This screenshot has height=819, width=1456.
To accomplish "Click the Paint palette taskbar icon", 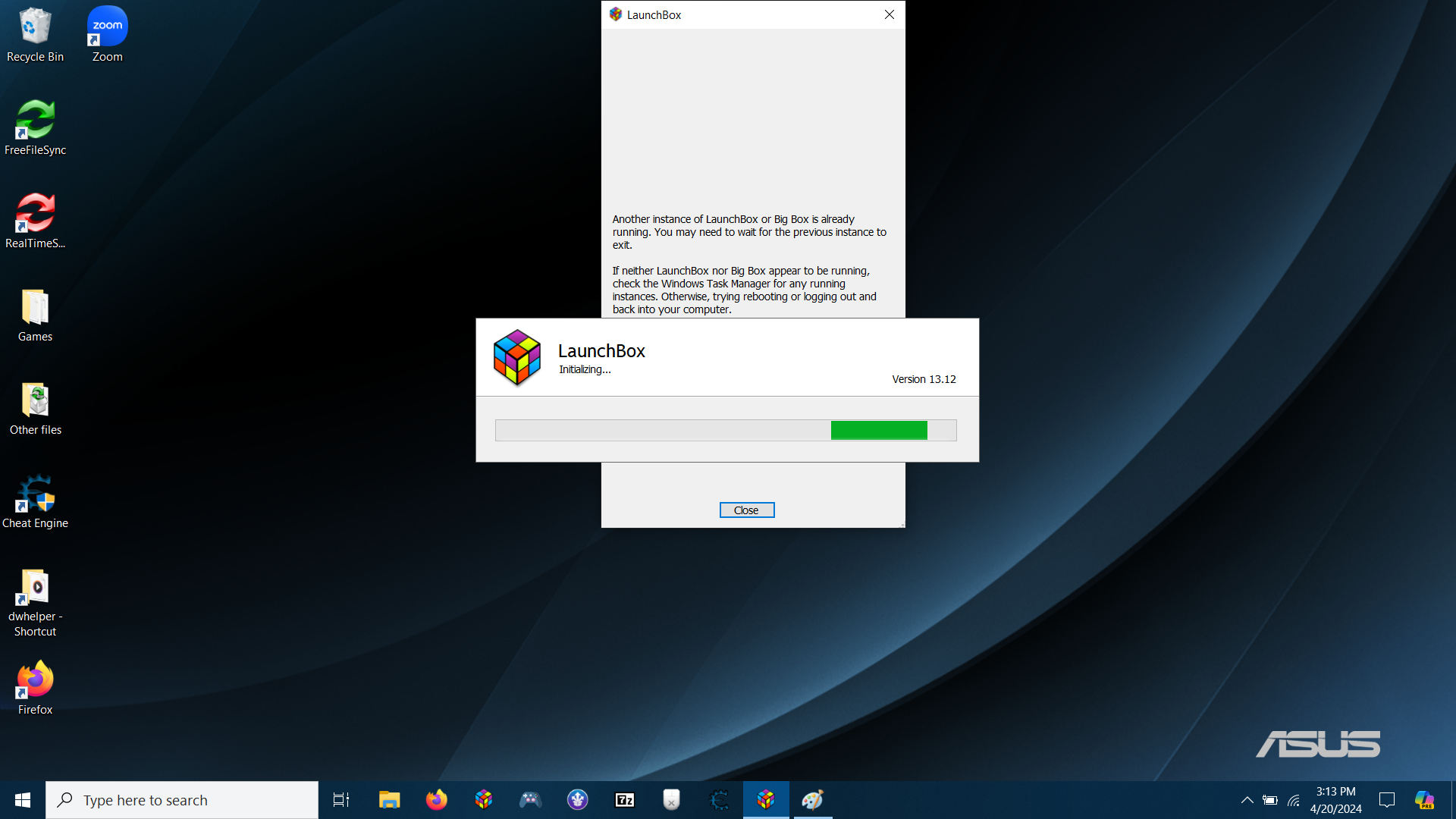I will coord(813,800).
